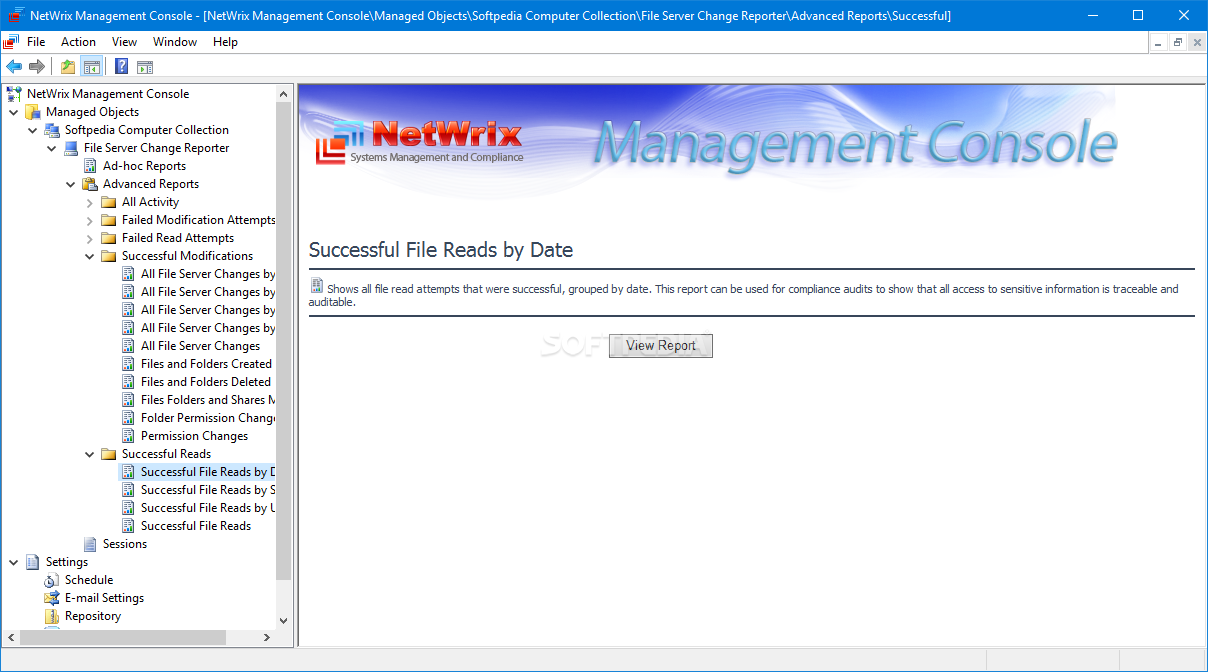This screenshot has width=1208, height=672.
Task: Click the Schedule clock icon
Action: pos(52,580)
